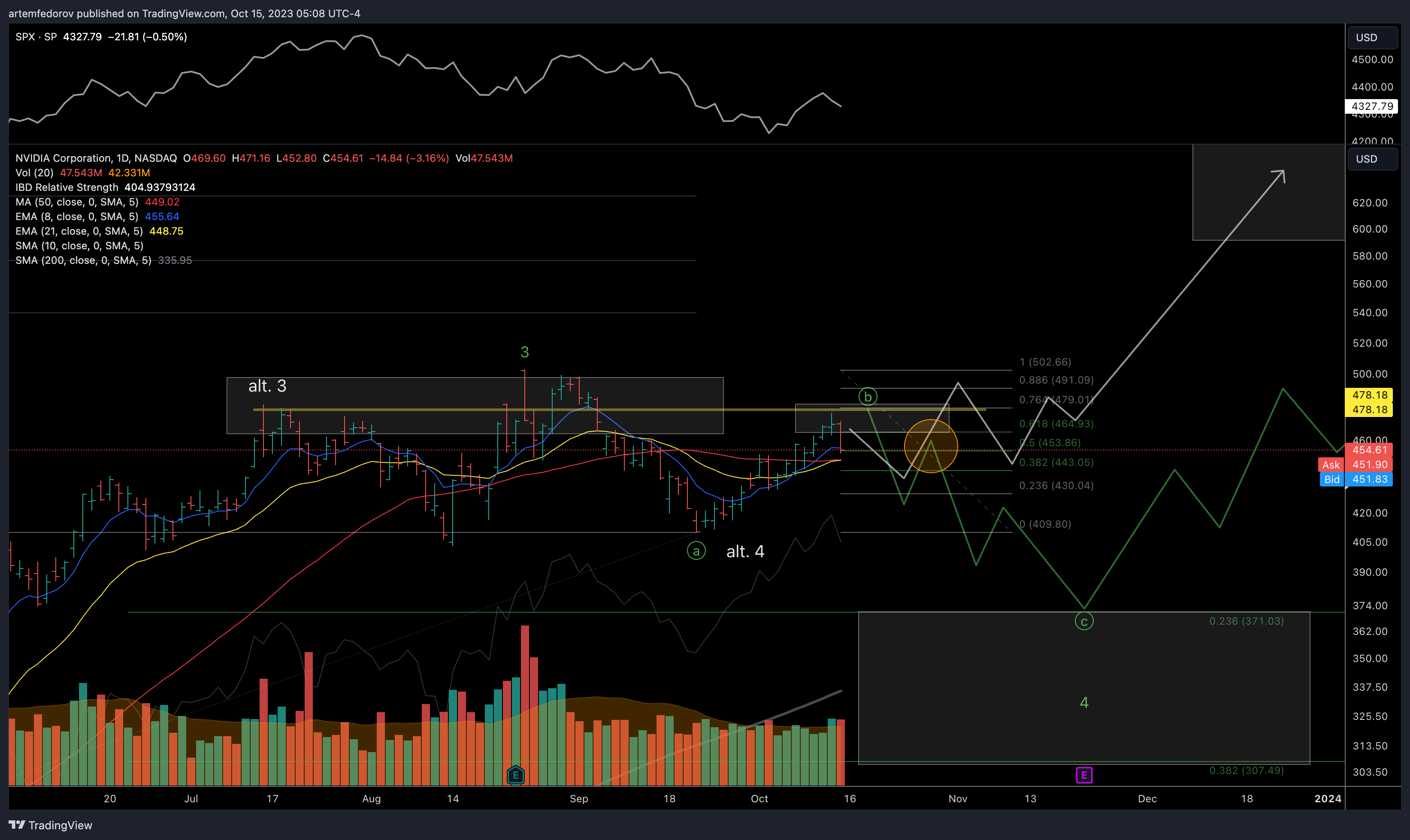
Task: Click the Oct date on time axis
Action: tap(759, 799)
